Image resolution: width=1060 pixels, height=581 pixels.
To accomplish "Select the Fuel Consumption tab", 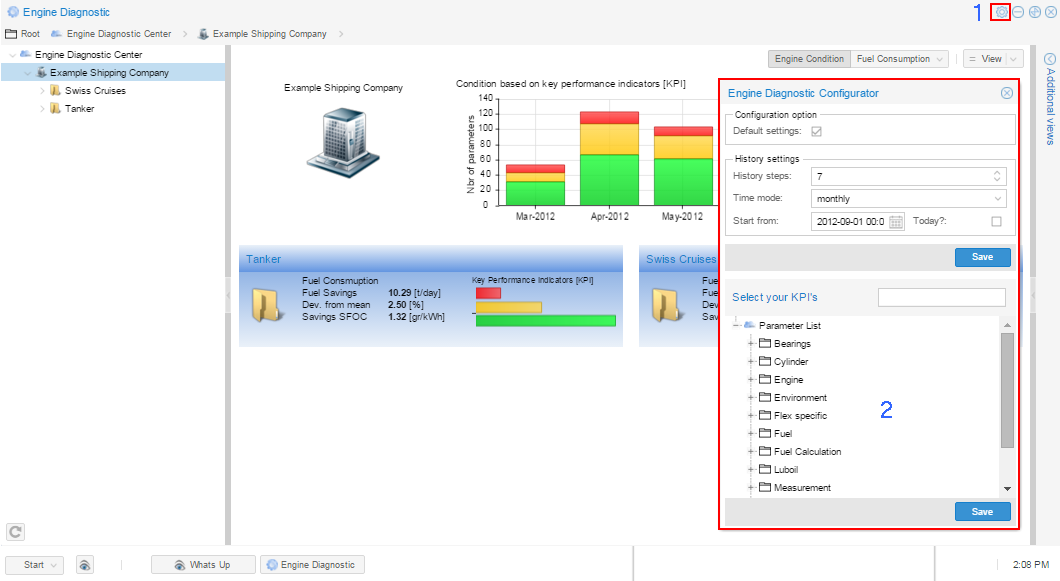I will [x=893, y=58].
